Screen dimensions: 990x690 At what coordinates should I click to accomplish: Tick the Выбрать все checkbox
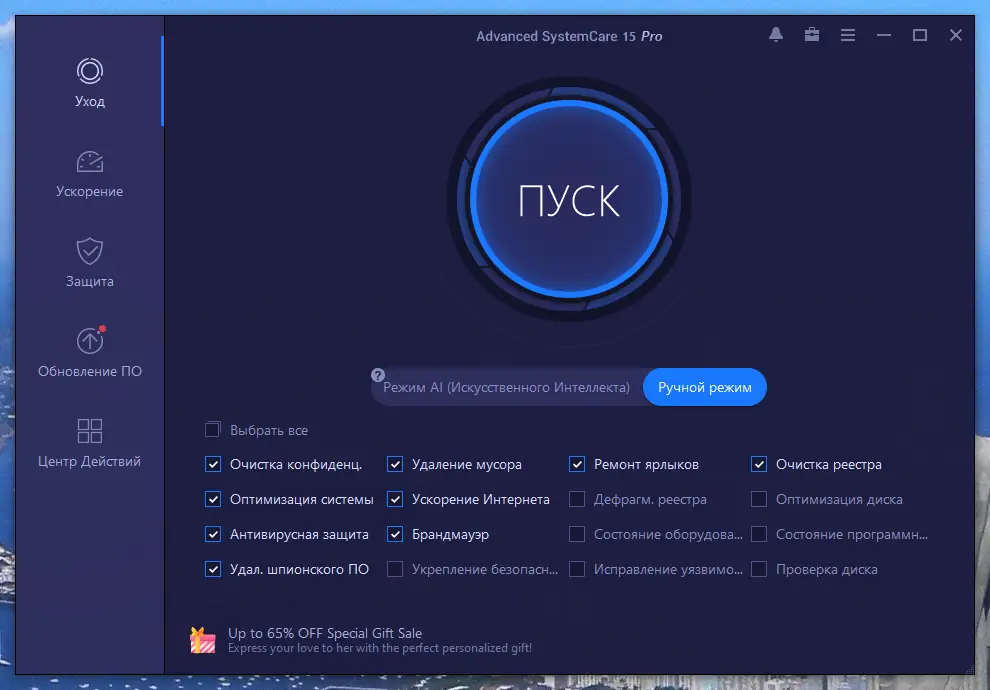[x=213, y=430]
